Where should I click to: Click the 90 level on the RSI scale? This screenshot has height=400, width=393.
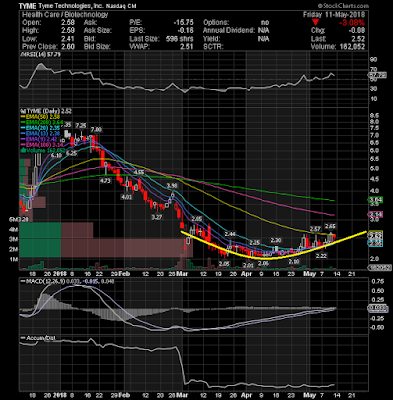click(373, 59)
